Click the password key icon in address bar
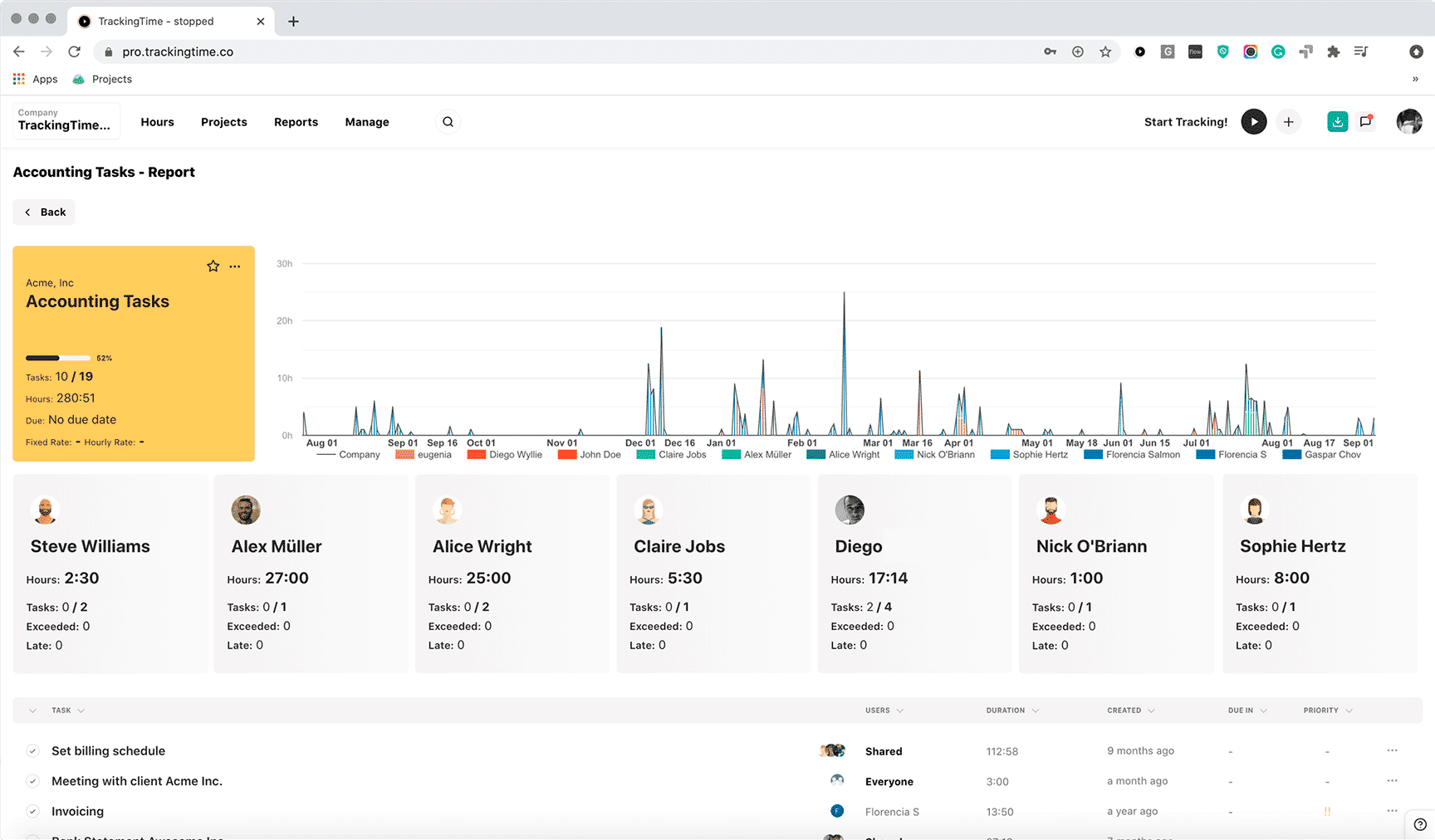The image size is (1435, 840). click(x=1051, y=51)
